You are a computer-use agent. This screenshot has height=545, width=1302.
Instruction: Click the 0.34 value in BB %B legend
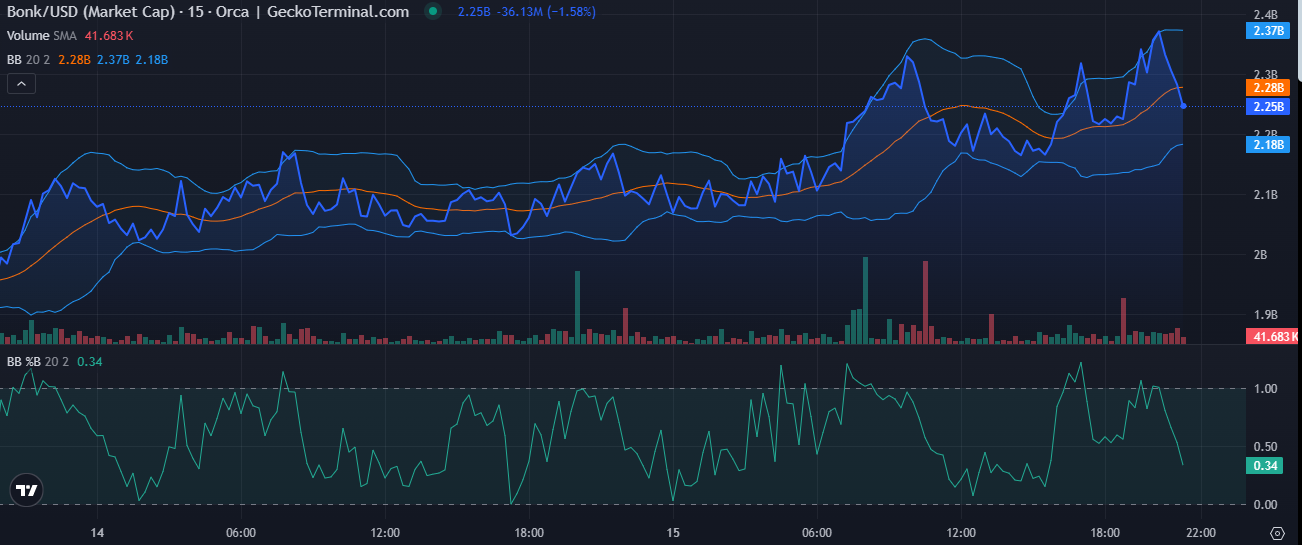pyautogui.click(x=88, y=362)
